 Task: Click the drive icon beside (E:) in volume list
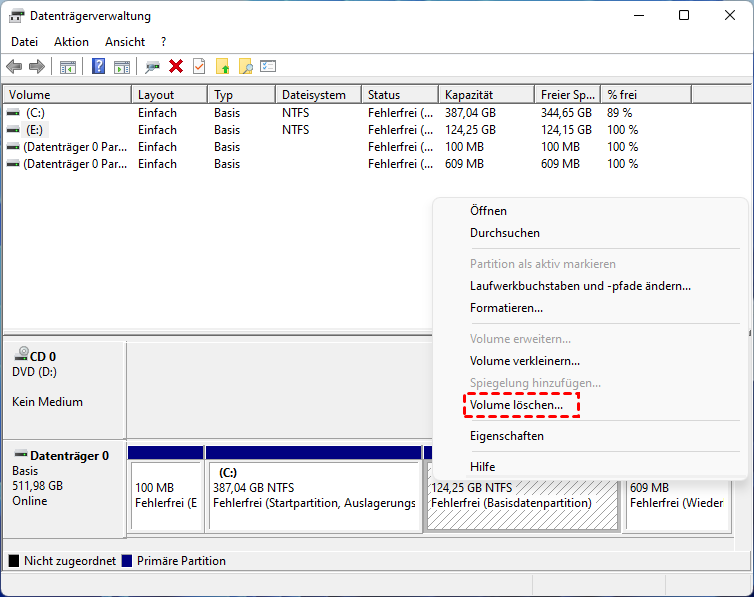pyautogui.click(x=13, y=130)
